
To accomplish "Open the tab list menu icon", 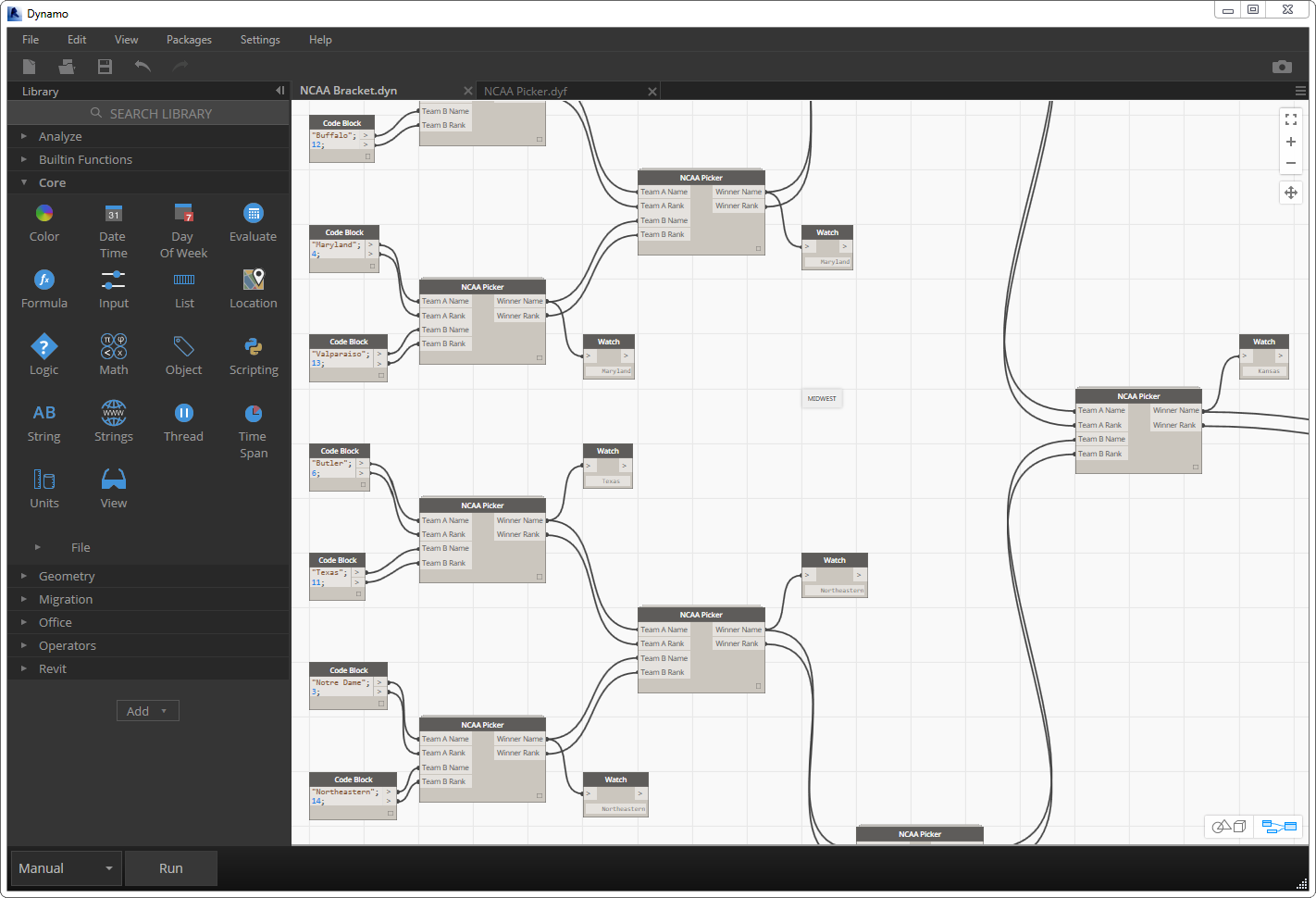I will 1300,91.
